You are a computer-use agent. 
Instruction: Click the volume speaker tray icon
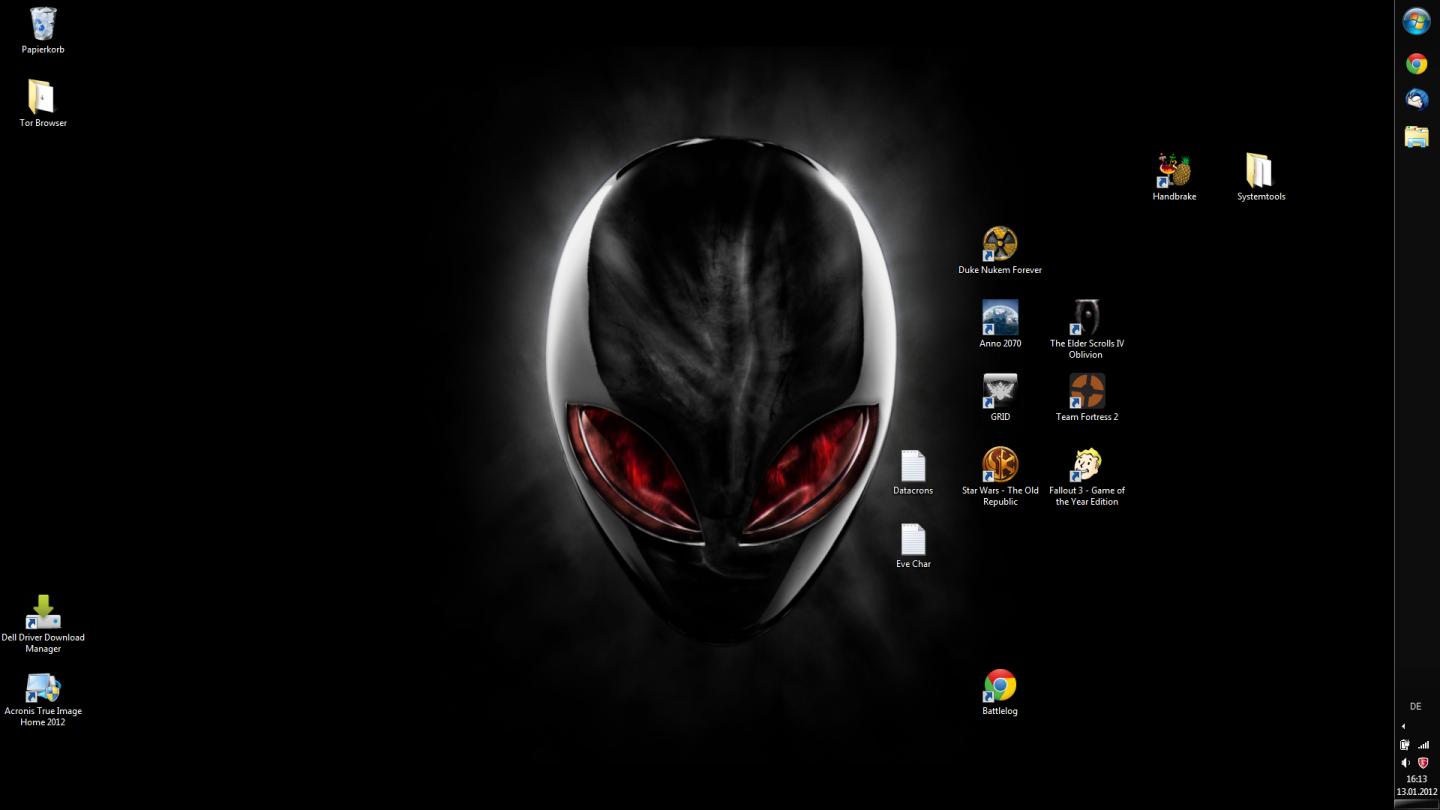1405,763
